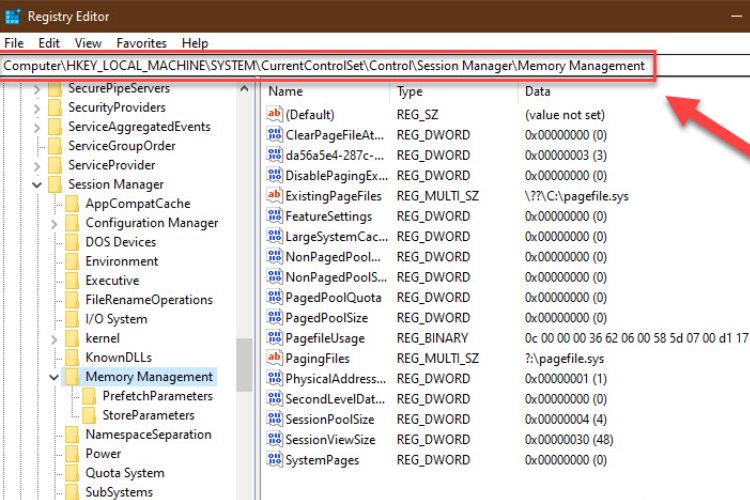
Task: Select the NamespaceSeparation key
Action: pyautogui.click(x=148, y=434)
